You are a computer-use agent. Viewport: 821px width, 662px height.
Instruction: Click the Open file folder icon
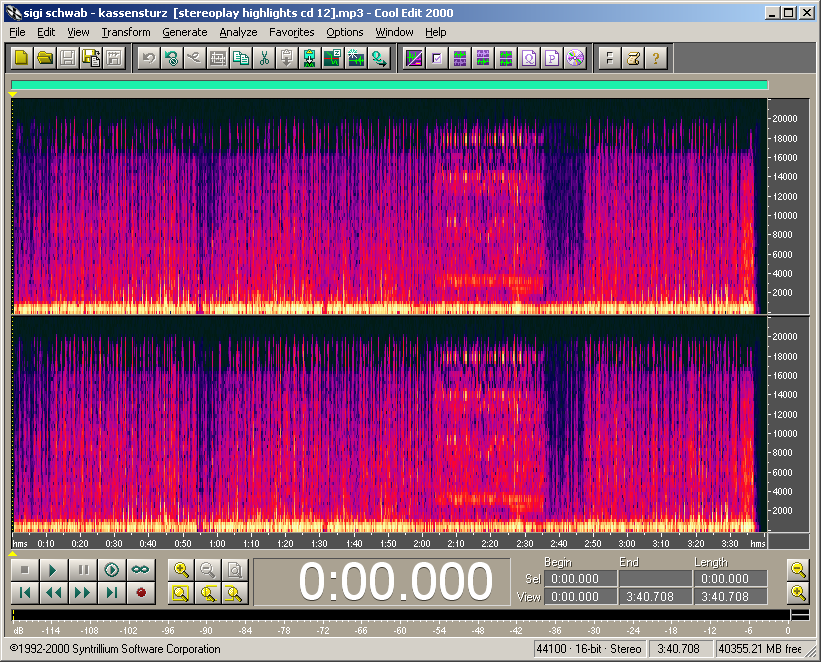45,58
